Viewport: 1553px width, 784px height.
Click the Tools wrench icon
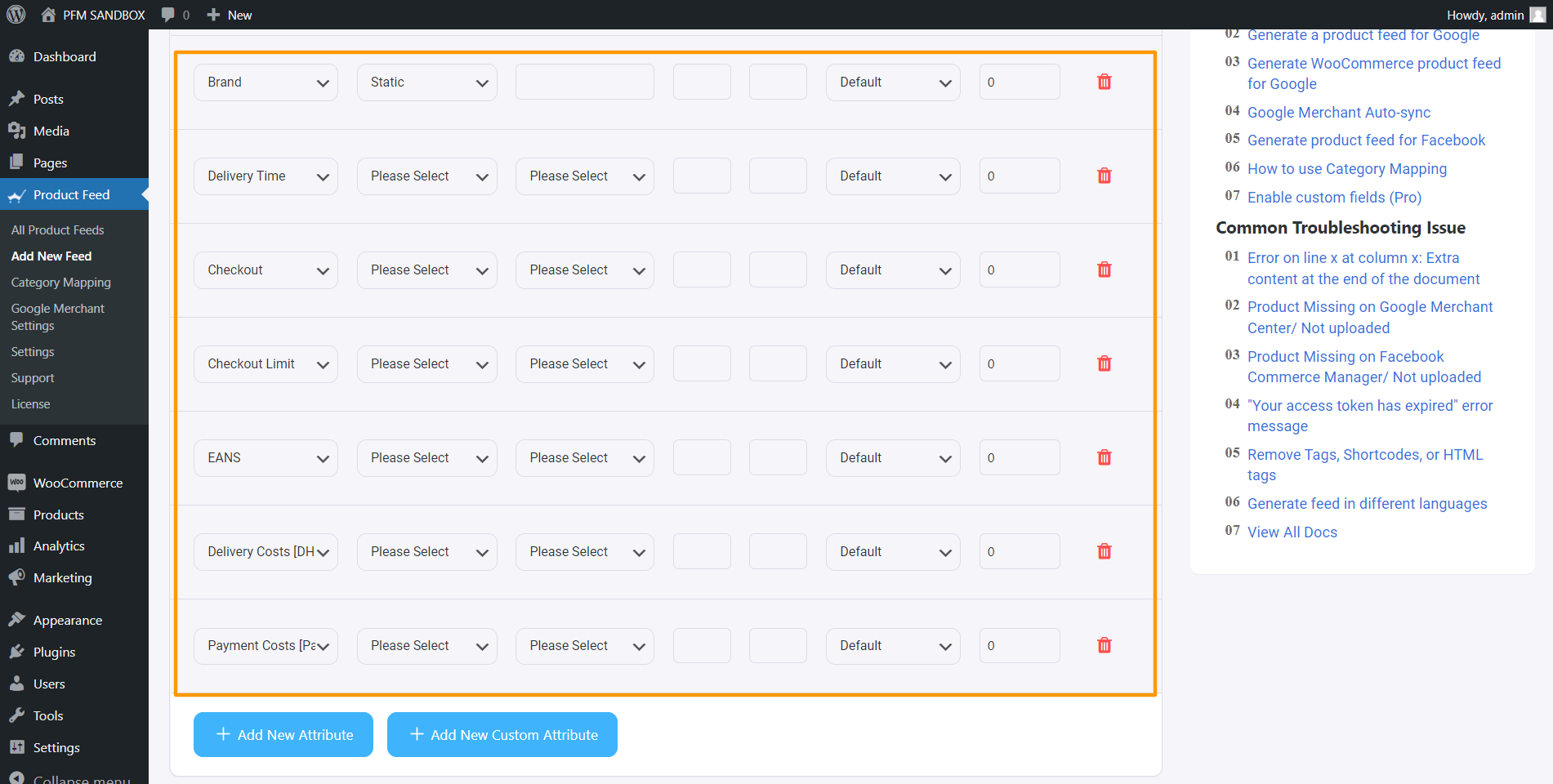16,715
